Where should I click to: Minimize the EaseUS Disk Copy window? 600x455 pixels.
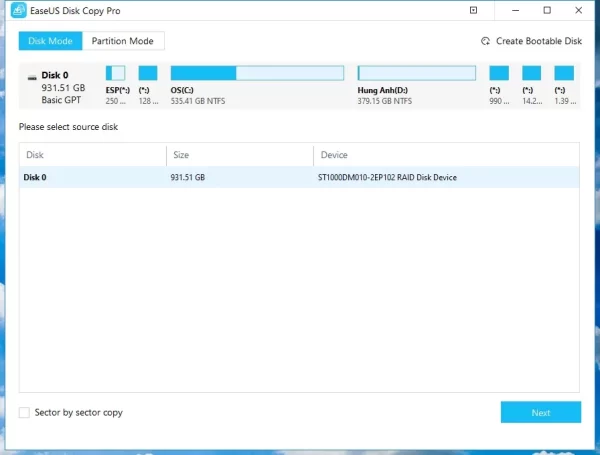515,10
